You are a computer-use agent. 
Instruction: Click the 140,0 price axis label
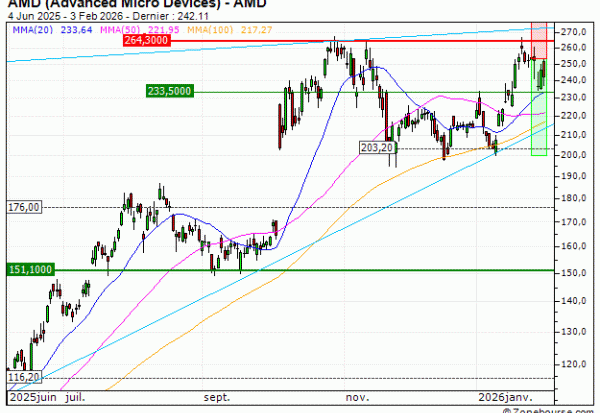(573, 301)
